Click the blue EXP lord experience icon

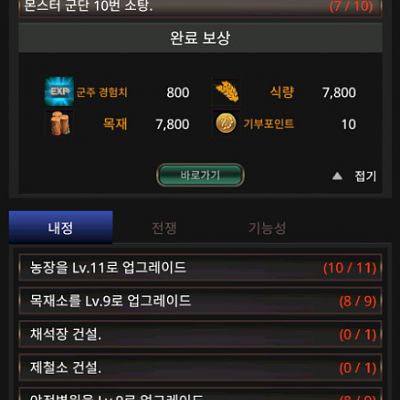coord(59,91)
